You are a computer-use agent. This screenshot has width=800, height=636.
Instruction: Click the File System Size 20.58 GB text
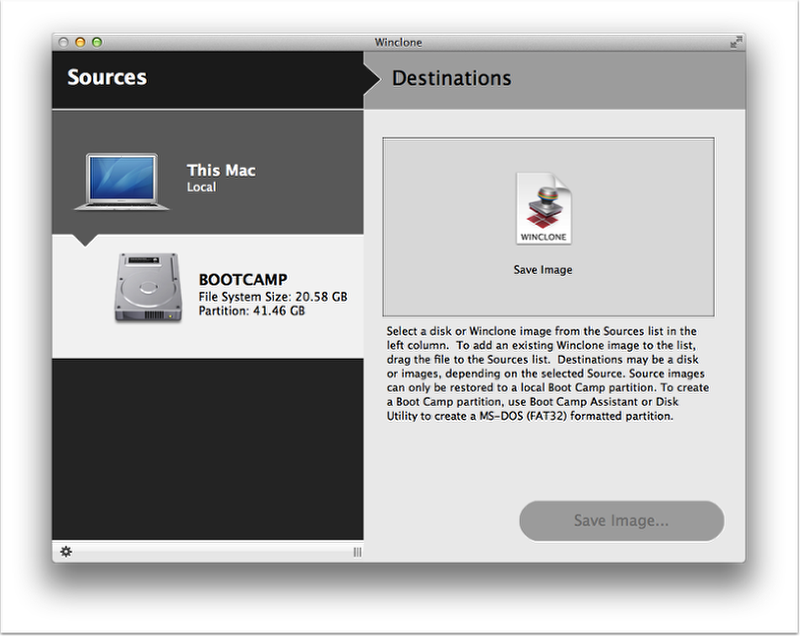pos(272,297)
